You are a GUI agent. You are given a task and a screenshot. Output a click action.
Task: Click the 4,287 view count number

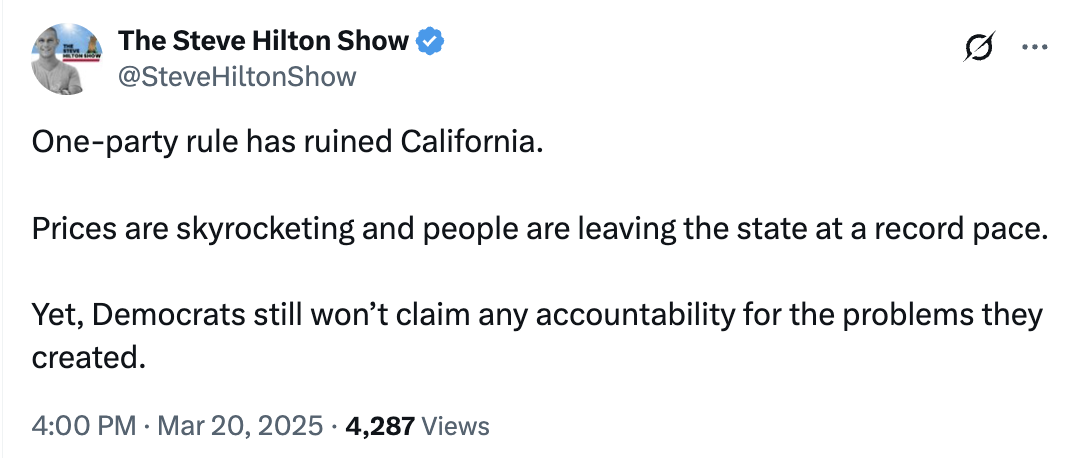click(x=380, y=426)
